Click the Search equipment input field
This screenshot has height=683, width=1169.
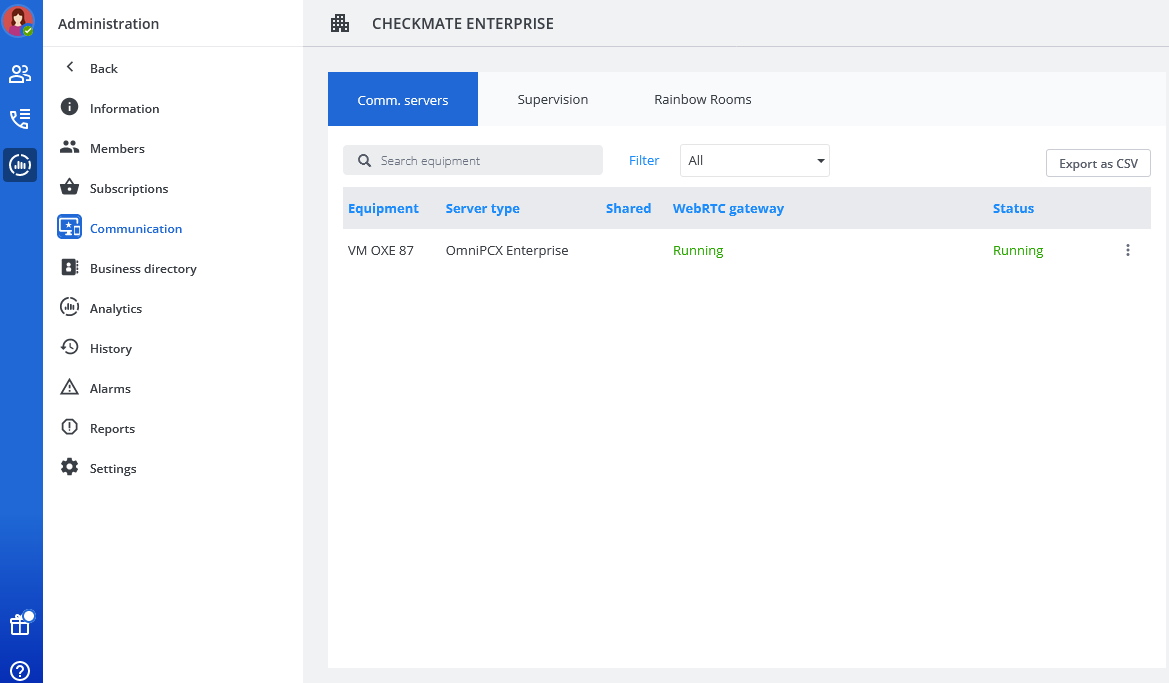click(x=480, y=161)
